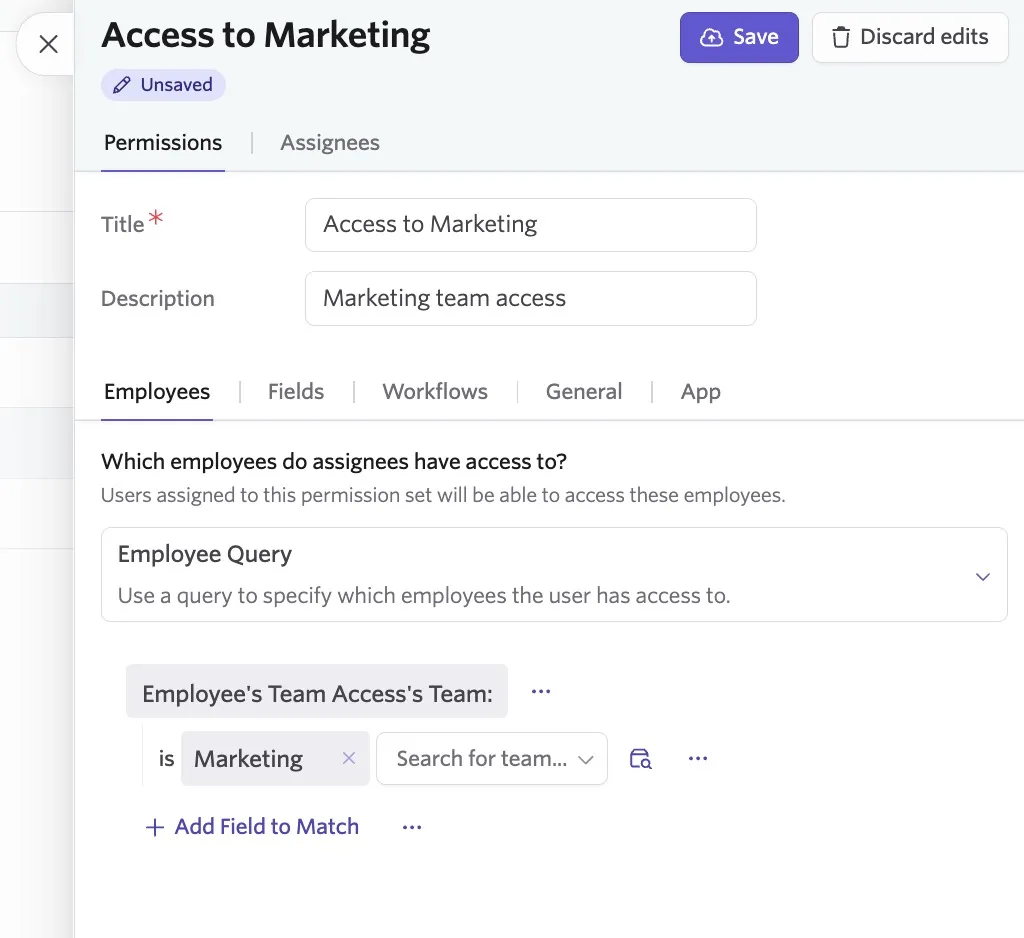Screen dimensions: 1024x938
Task: Open the Search for team dropdown
Action: point(492,758)
